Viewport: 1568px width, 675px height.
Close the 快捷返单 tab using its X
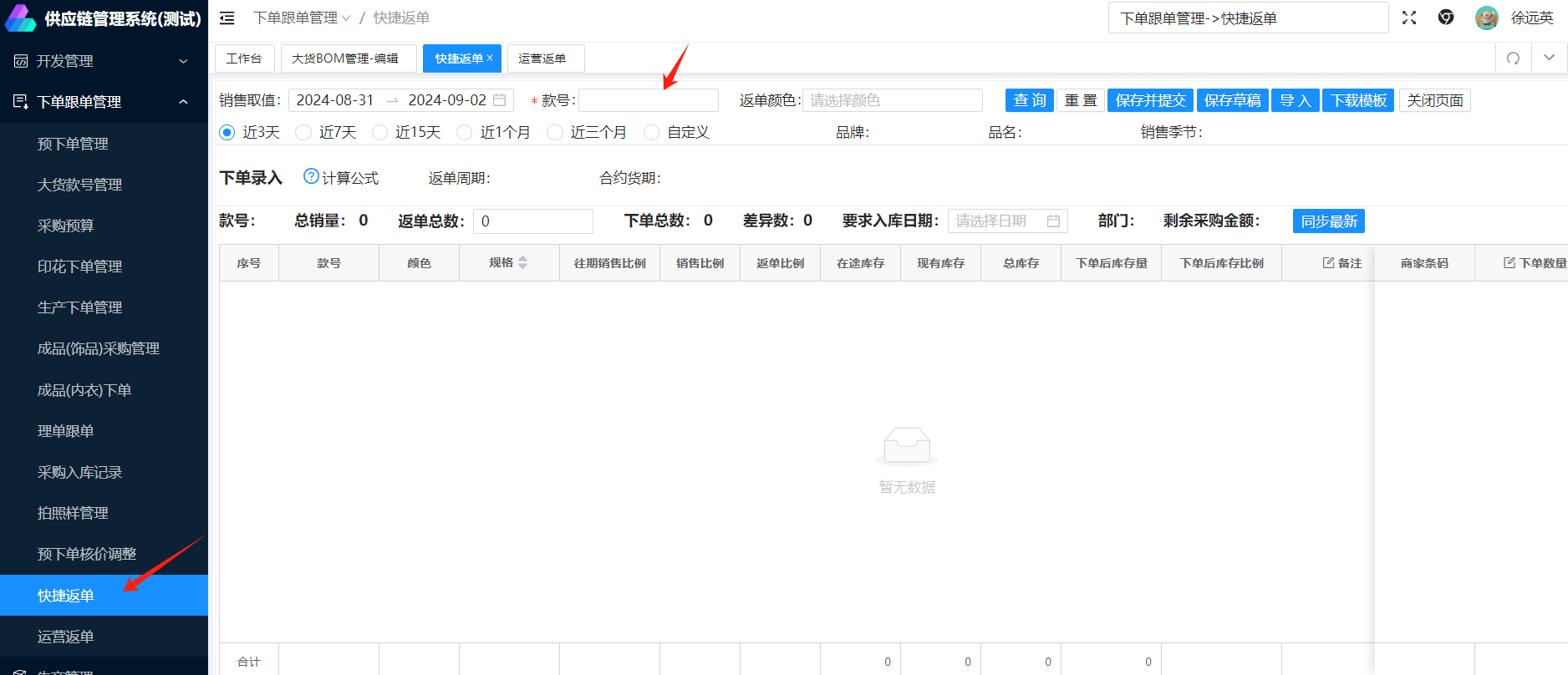tap(491, 58)
